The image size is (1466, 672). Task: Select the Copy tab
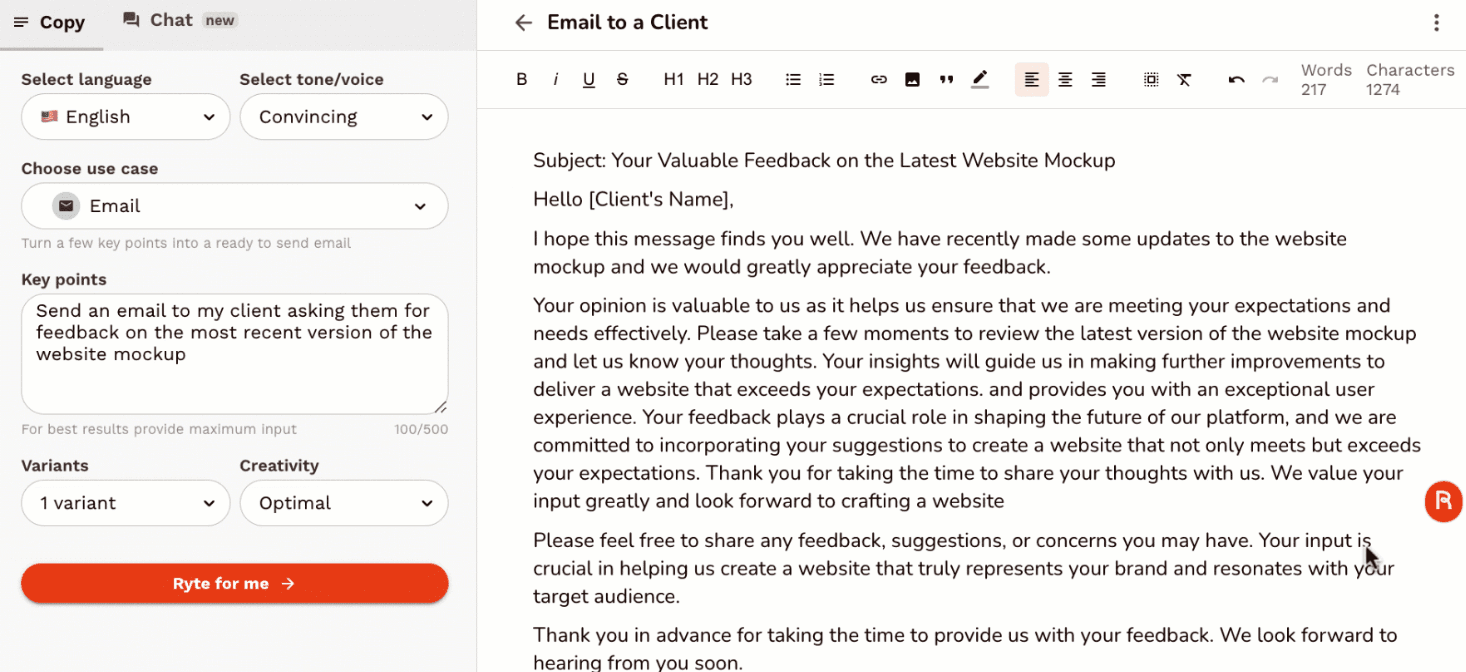click(50, 23)
